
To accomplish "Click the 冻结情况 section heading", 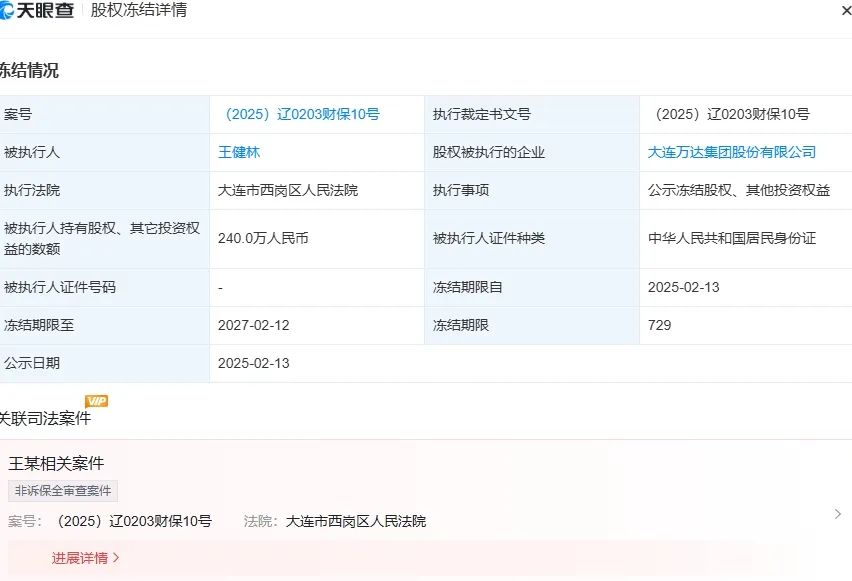I will (29, 71).
